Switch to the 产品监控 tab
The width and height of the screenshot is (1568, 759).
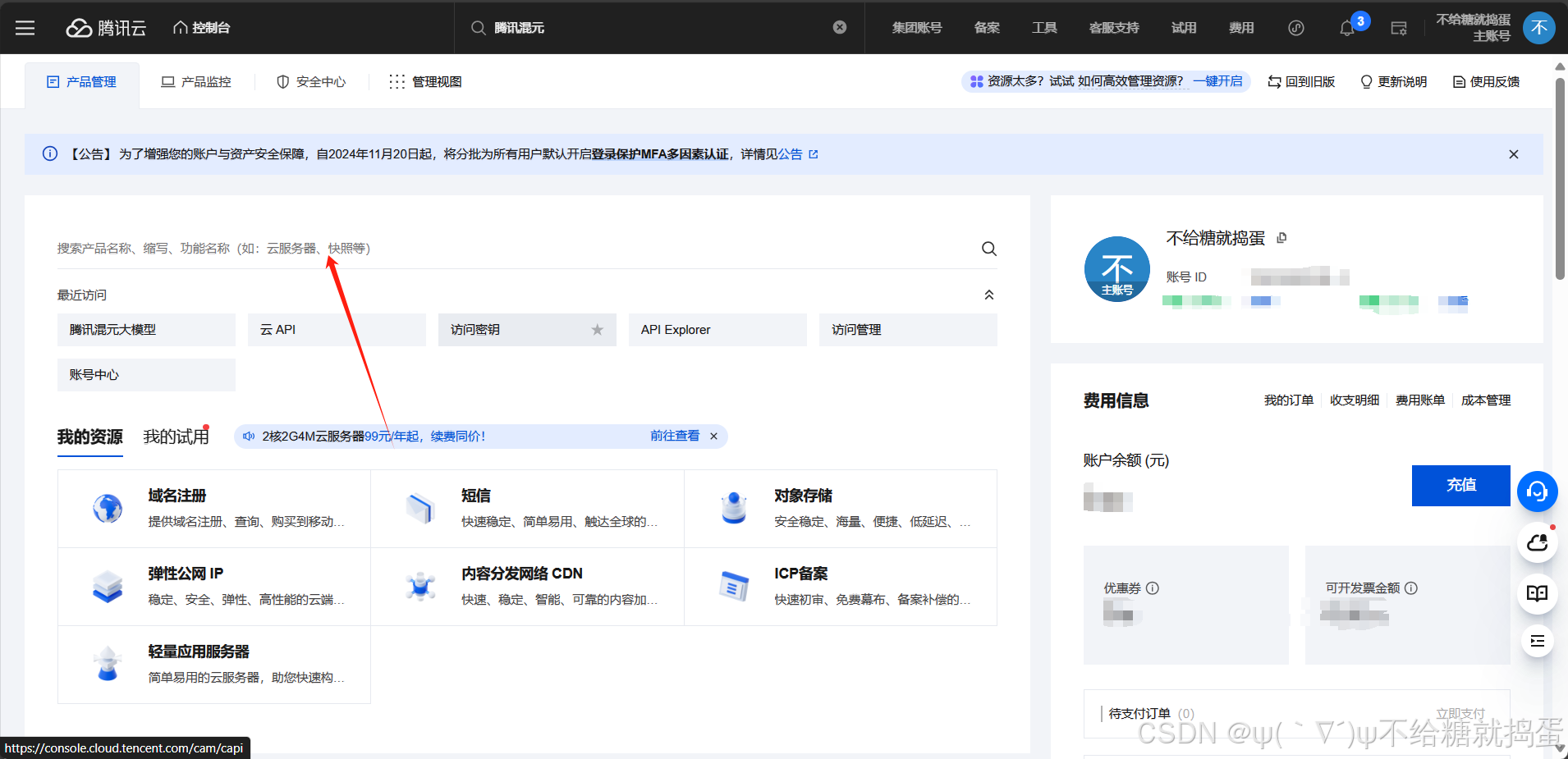tap(196, 82)
